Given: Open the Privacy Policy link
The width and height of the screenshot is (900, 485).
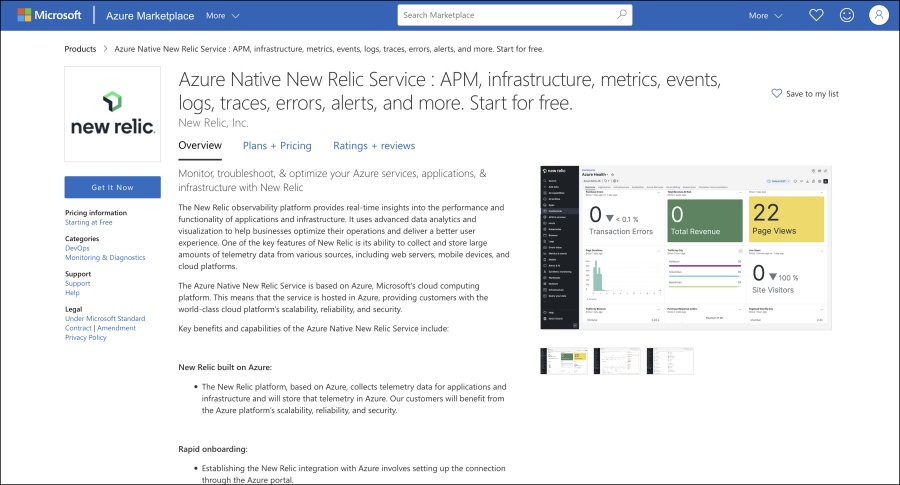Looking at the screenshot, I should (x=86, y=337).
